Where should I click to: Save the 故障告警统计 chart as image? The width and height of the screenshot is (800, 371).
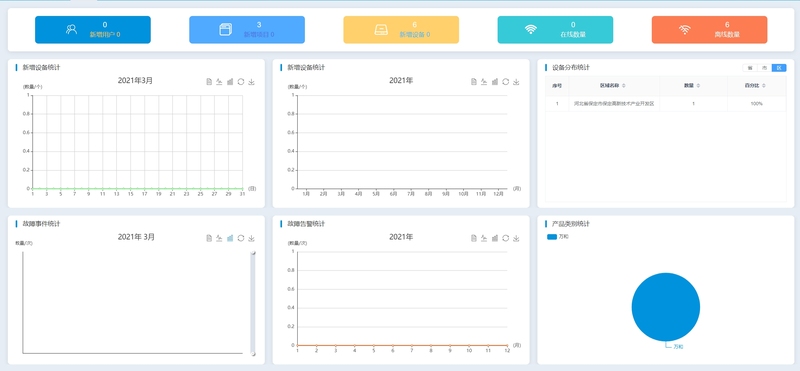[516, 238]
